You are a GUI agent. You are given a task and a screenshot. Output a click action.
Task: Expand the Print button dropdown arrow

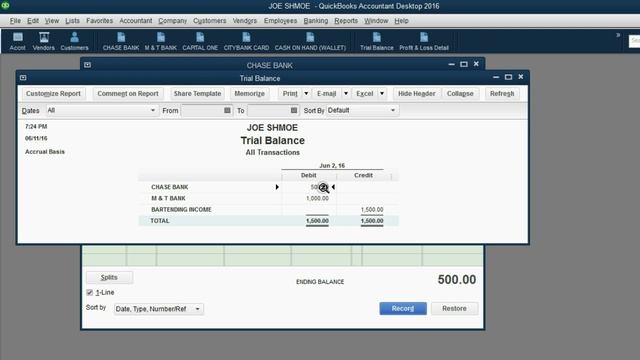click(x=306, y=93)
